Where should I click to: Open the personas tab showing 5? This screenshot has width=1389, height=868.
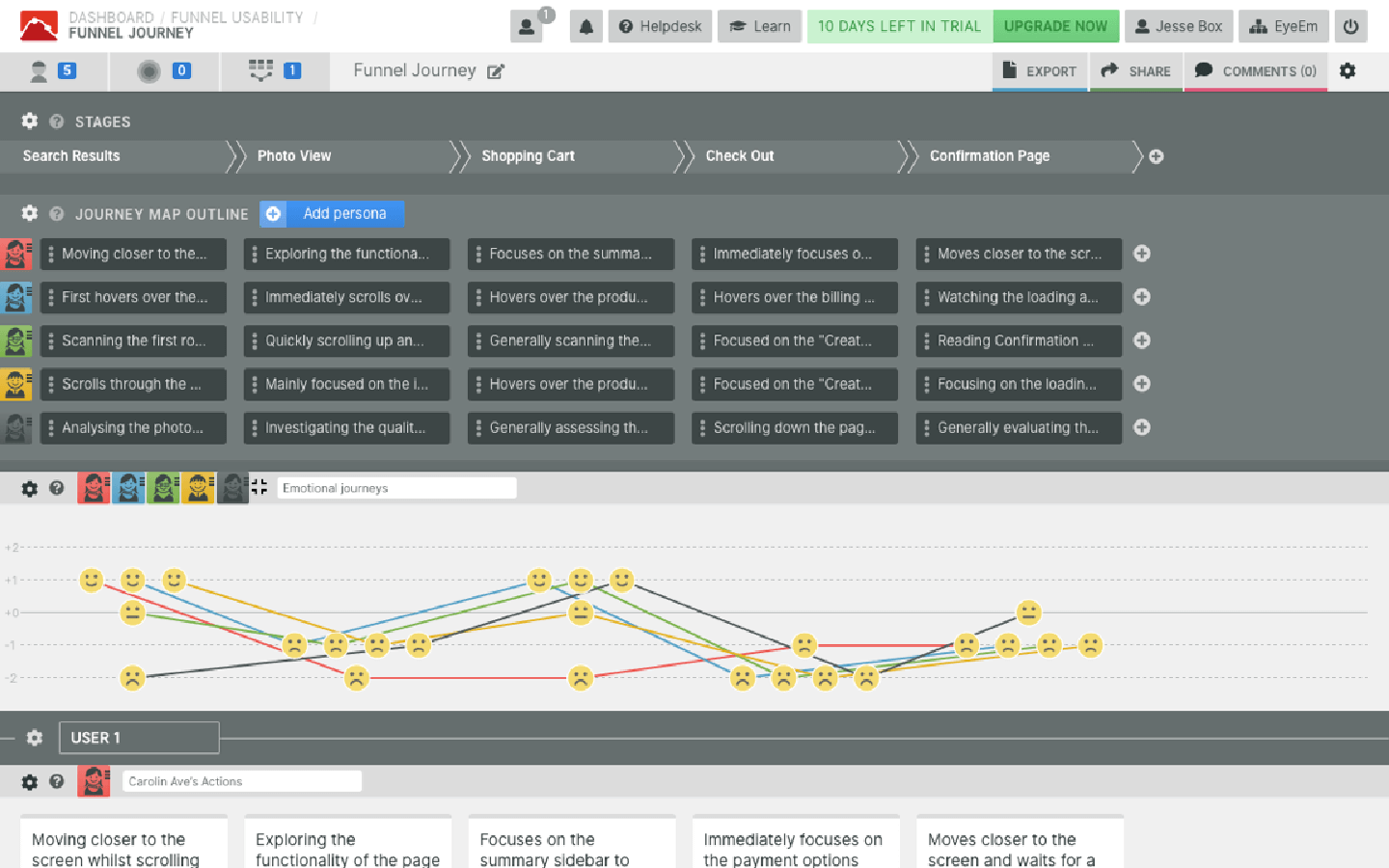[x=54, y=71]
